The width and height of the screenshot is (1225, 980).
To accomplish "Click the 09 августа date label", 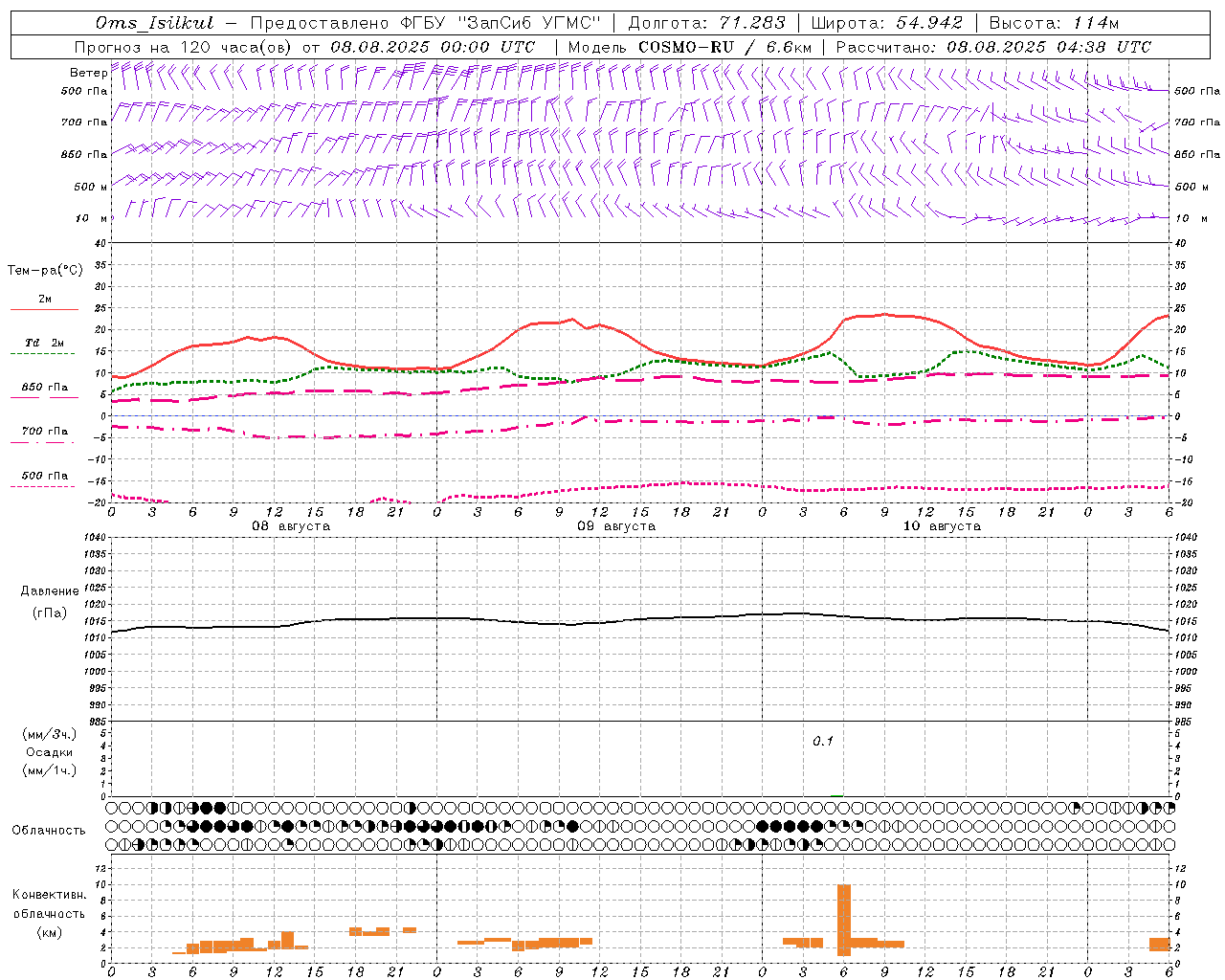I will tap(616, 526).
